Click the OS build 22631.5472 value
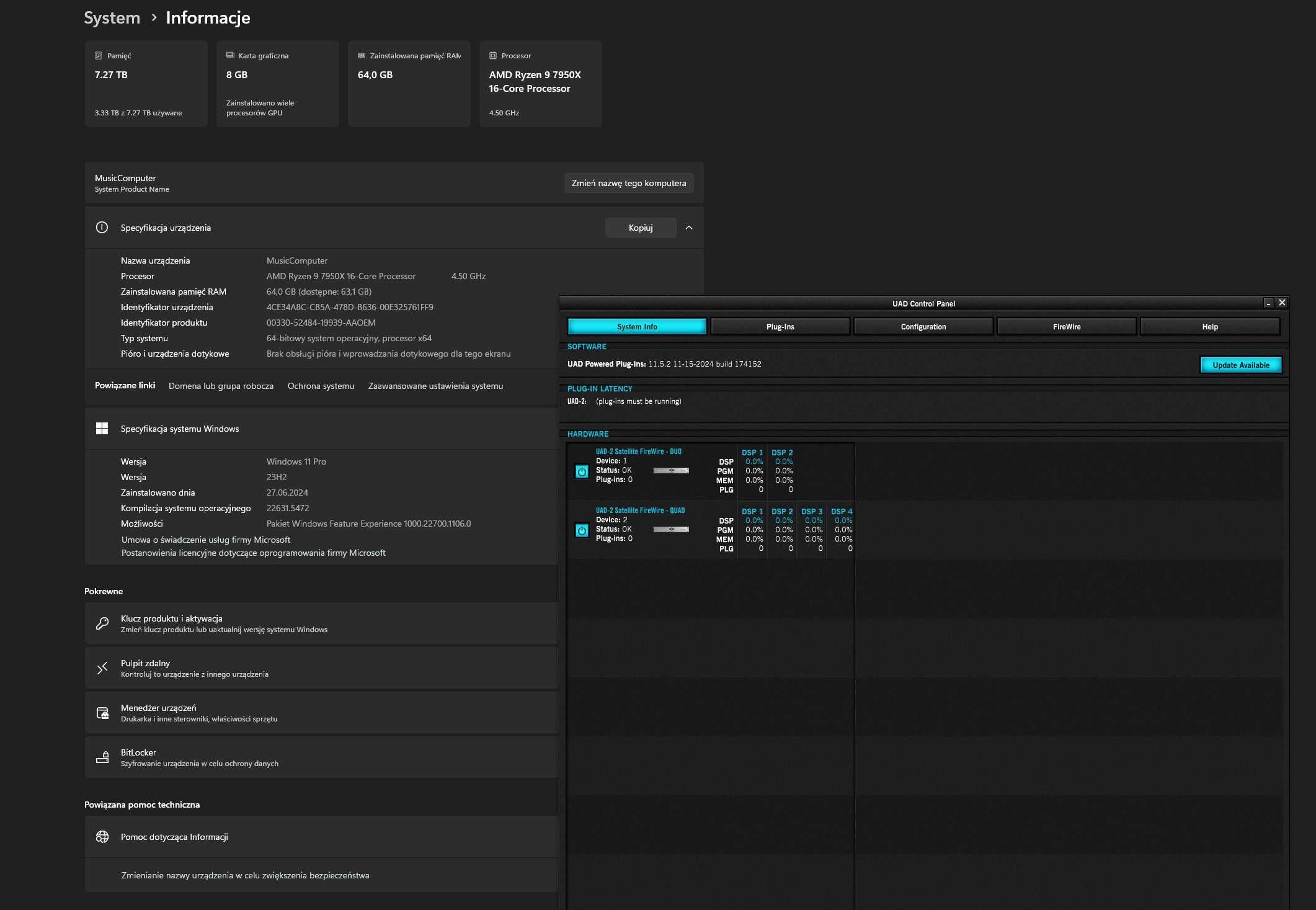Viewport: 1316px width, 910px height. pos(288,508)
